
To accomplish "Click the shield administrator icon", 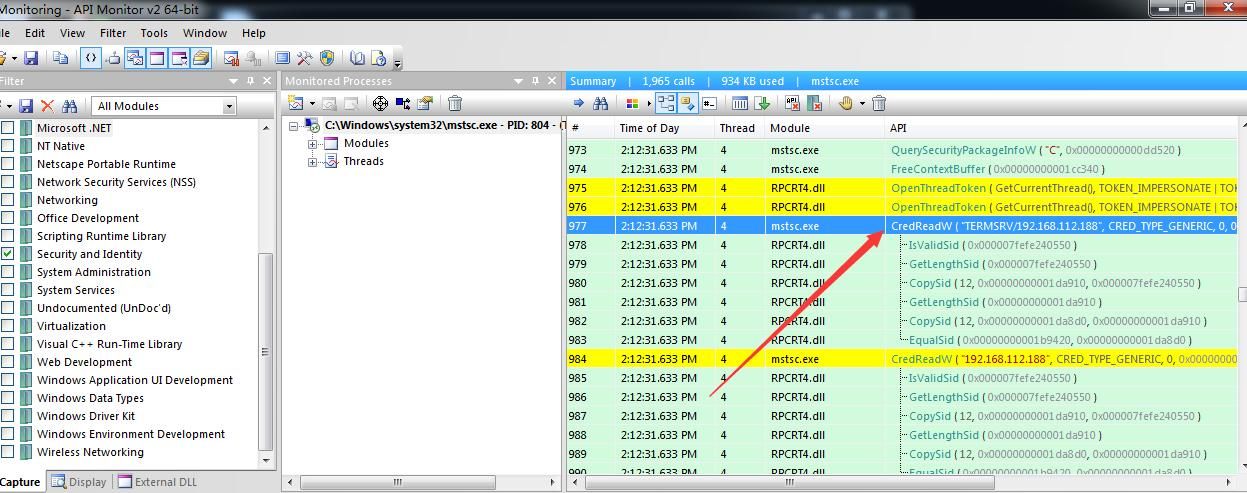I will pyautogui.click(x=327, y=58).
